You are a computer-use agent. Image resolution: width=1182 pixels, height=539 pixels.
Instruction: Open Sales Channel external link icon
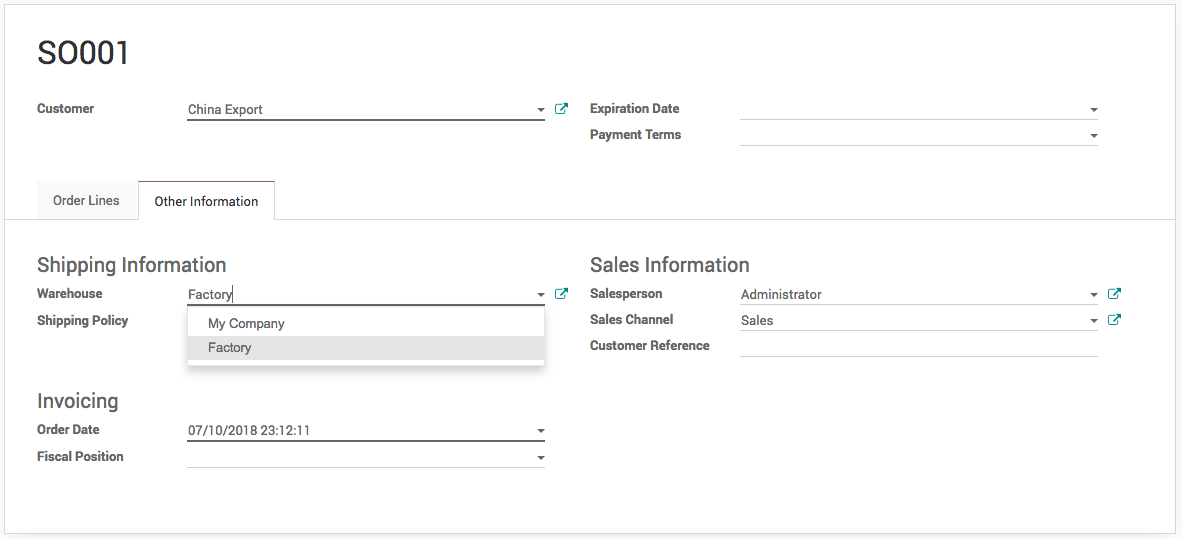pos(1114,320)
